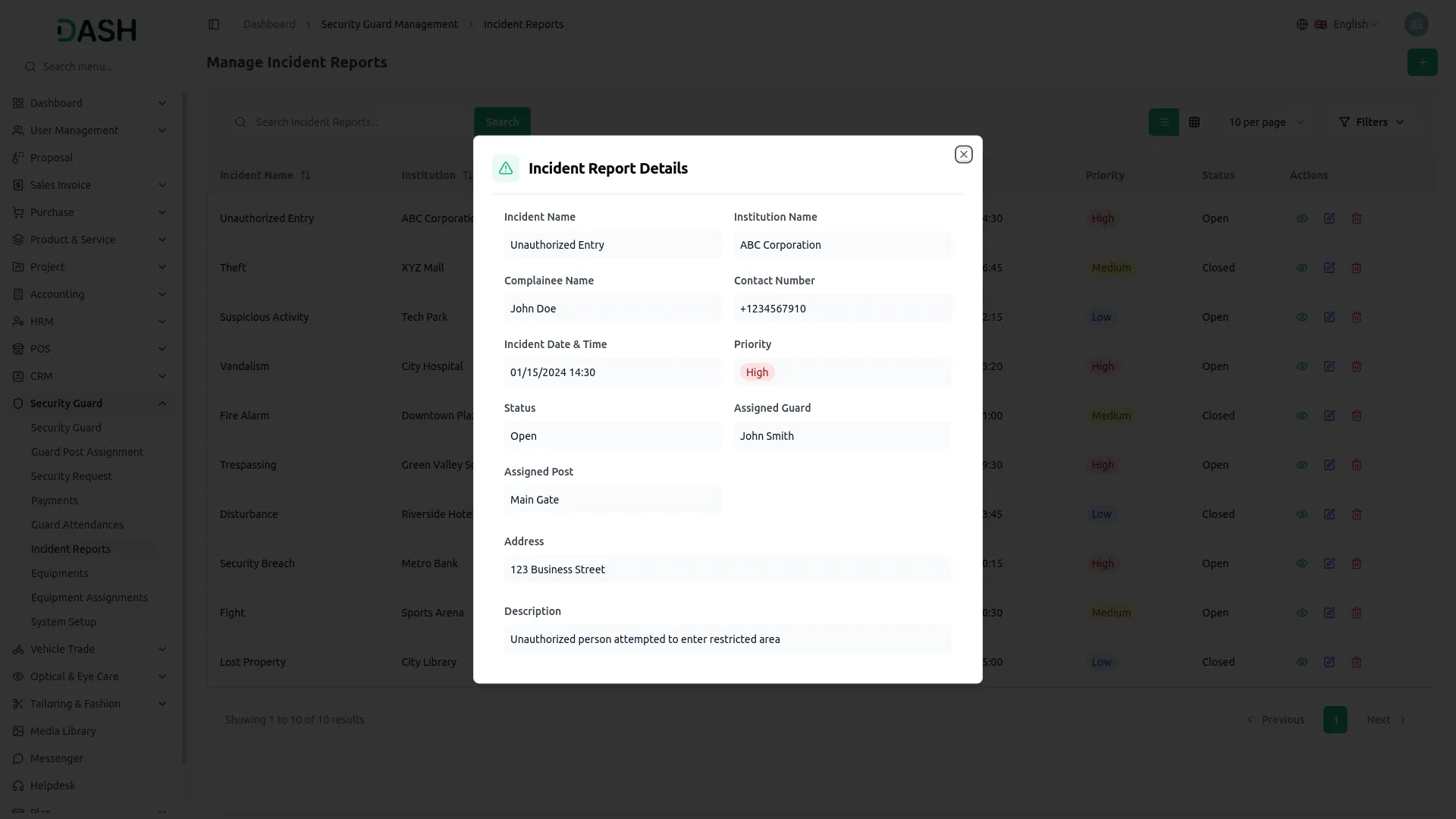Open Security Guard Management breadcrumb link
The height and width of the screenshot is (819, 1456).
click(389, 24)
